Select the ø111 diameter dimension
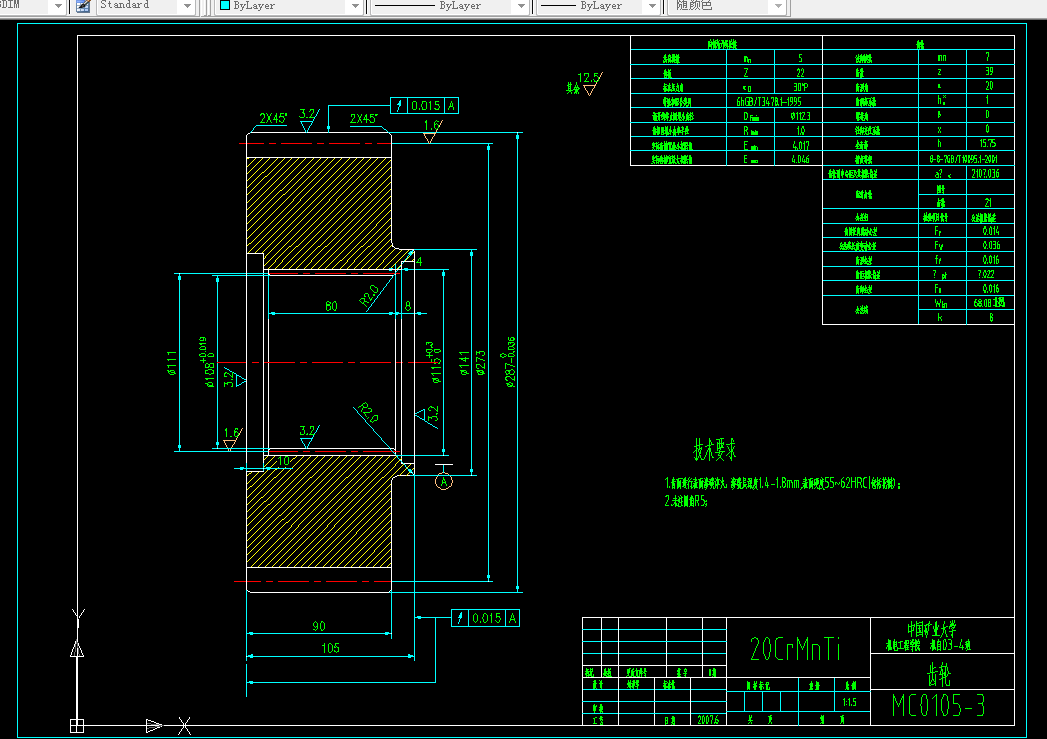 point(172,362)
